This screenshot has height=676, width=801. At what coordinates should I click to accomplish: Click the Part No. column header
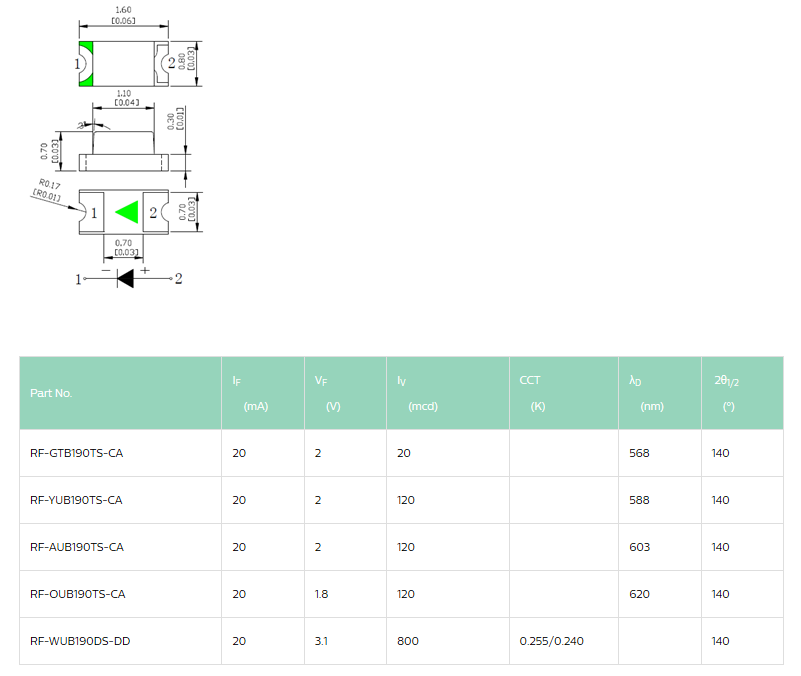point(51,393)
